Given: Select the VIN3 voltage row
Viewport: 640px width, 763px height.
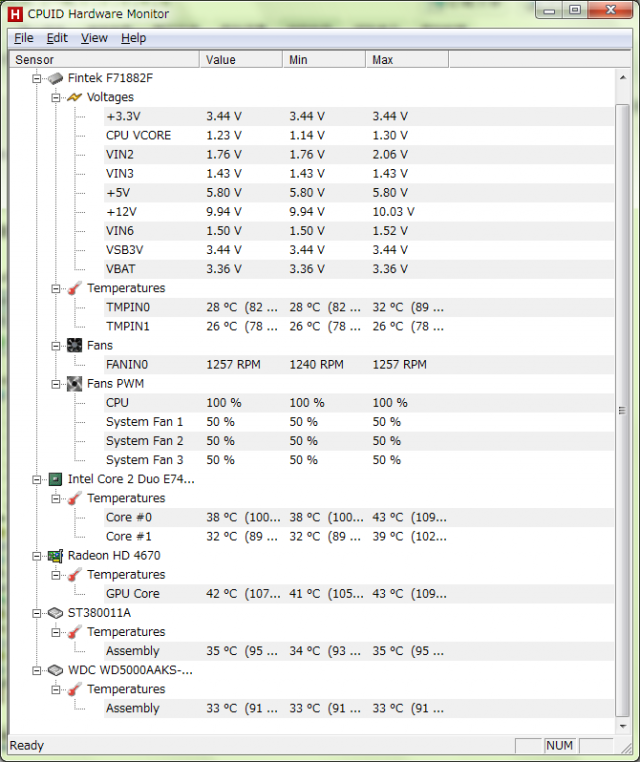Looking at the screenshot, I should point(359,174).
